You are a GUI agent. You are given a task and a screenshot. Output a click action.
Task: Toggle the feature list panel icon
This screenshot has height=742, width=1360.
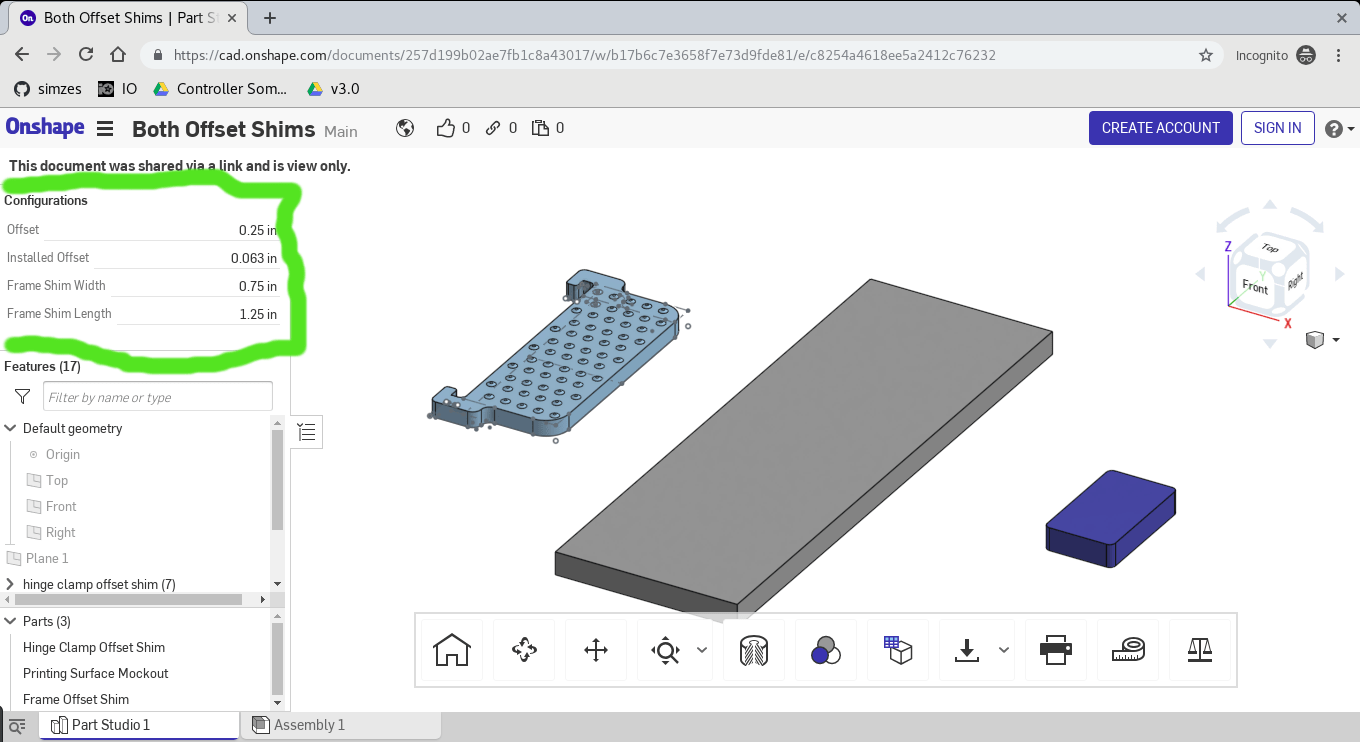[x=307, y=432]
